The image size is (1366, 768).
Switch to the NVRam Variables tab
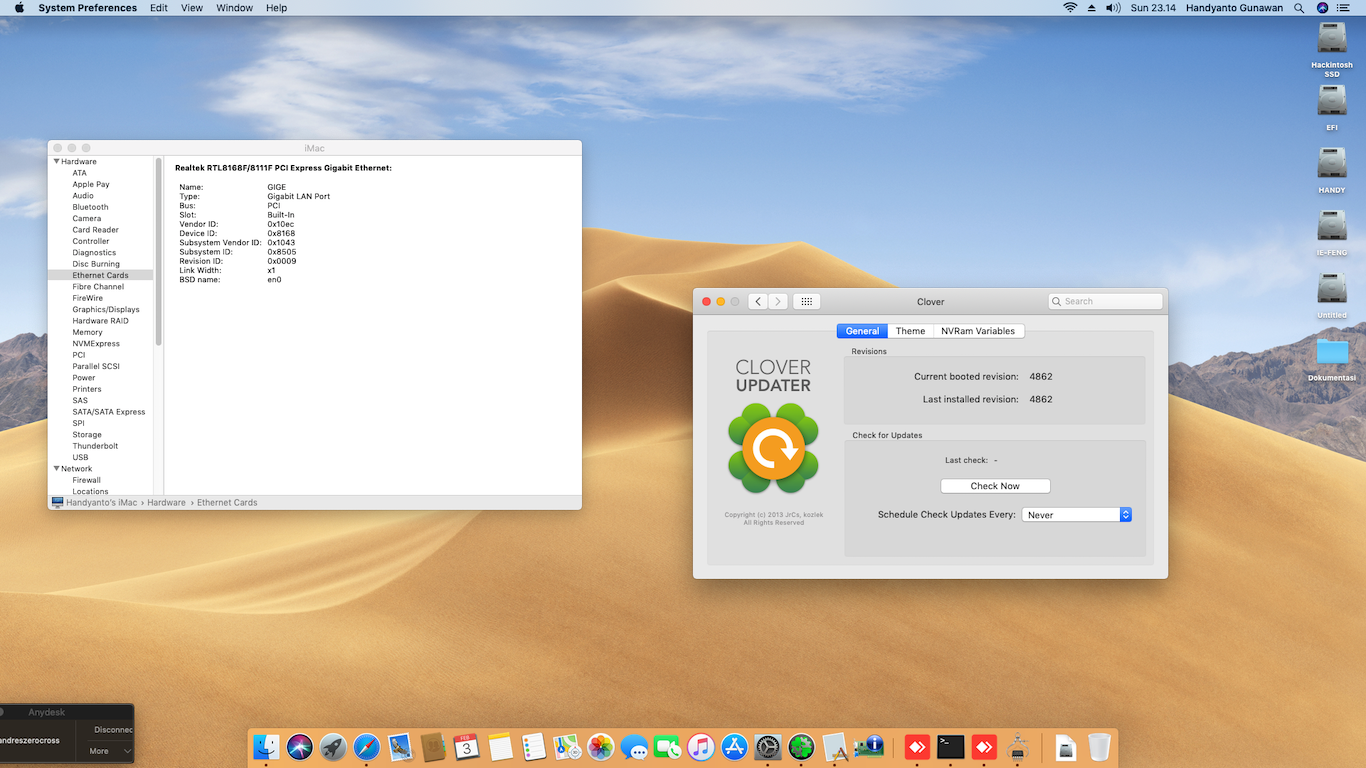pyautogui.click(x=978, y=331)
